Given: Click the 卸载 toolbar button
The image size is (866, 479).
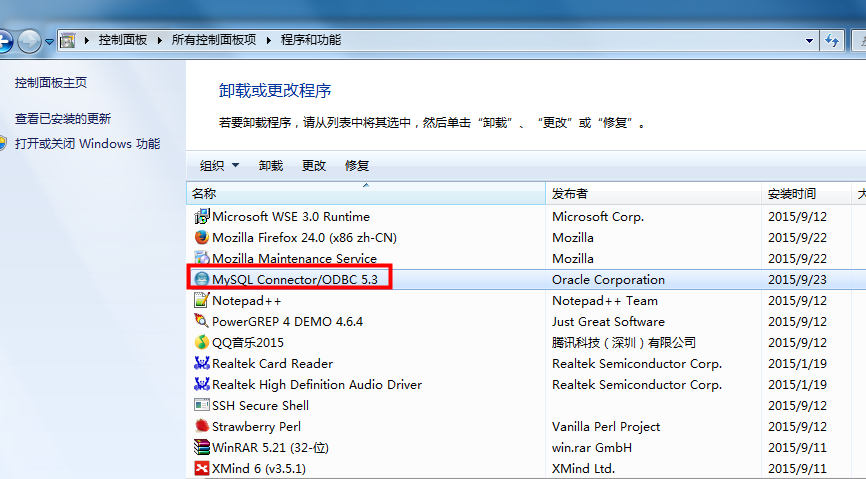Looking at the screenshot, I should [x=271, y=165].
